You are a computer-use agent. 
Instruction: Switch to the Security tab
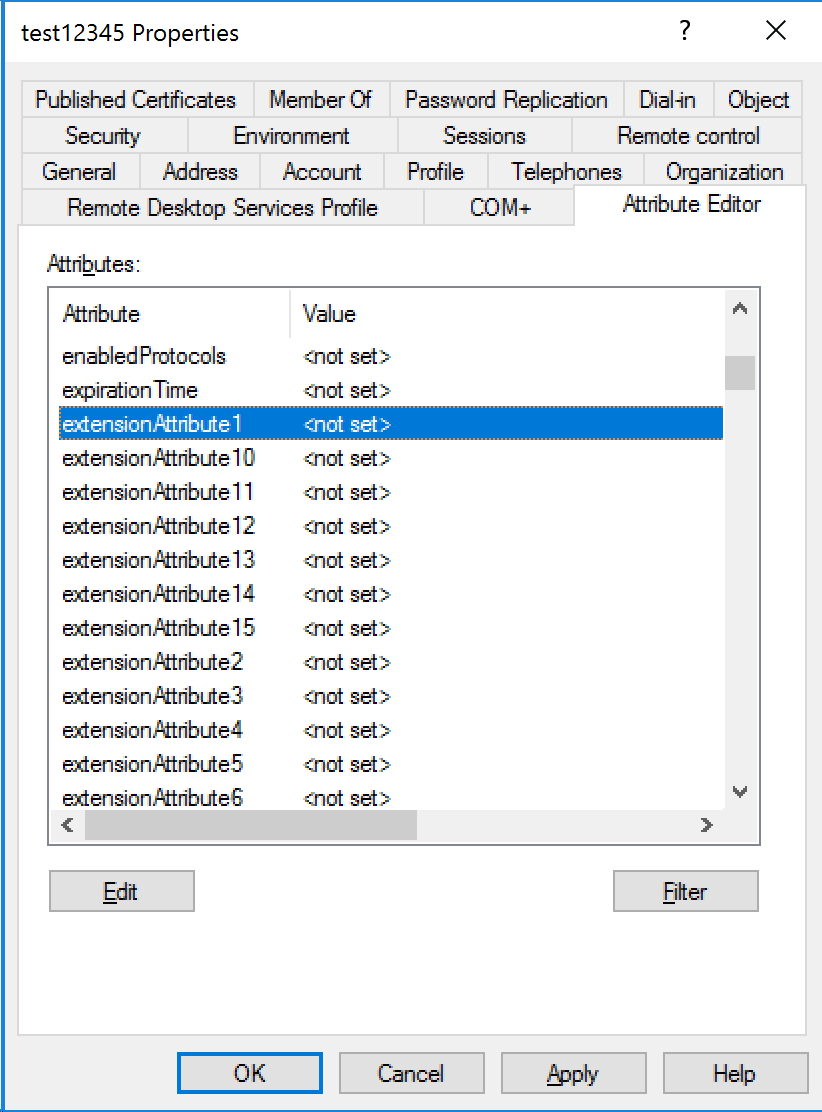(103, 135)
